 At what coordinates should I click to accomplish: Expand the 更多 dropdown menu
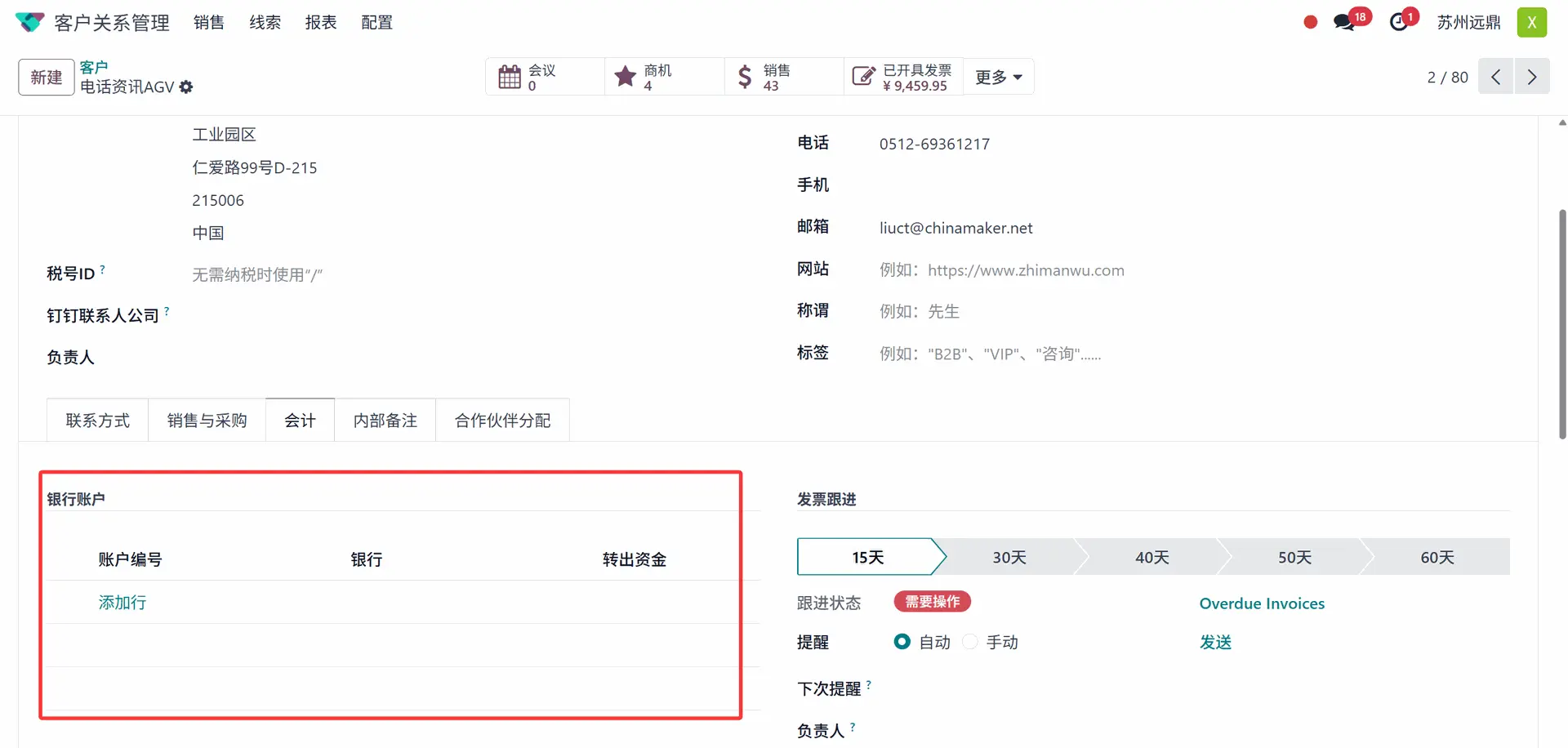[998, 77]
